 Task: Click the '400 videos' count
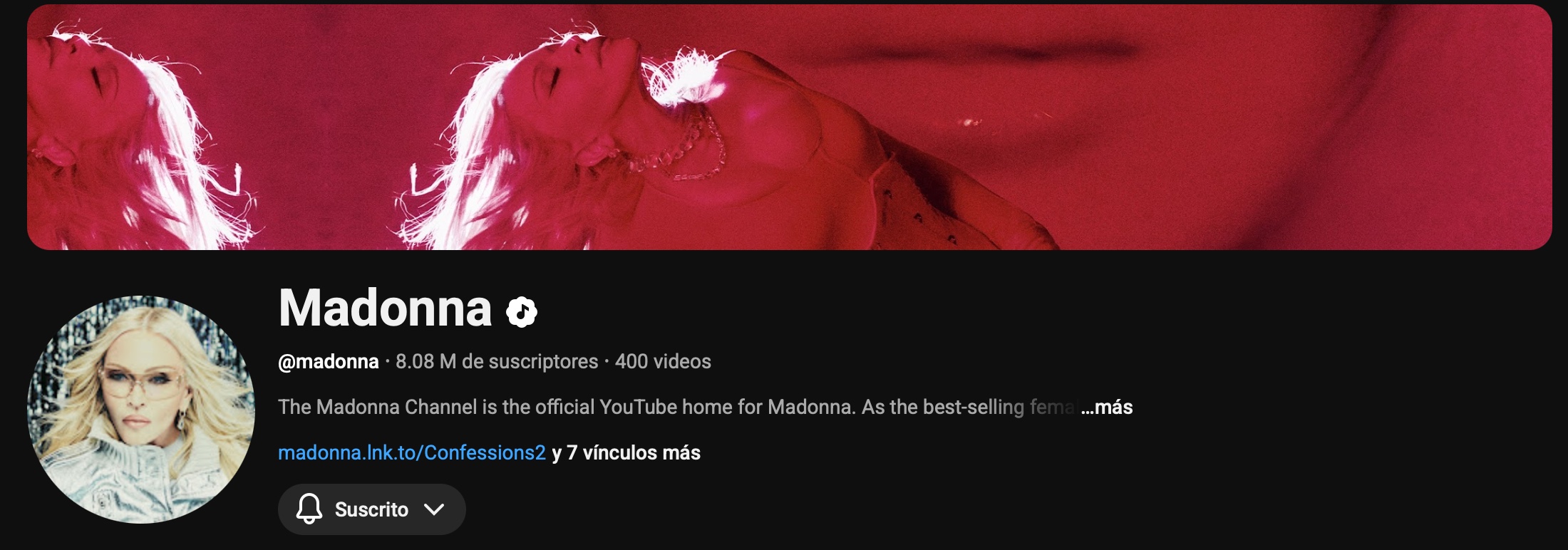[x=663, y=361]
